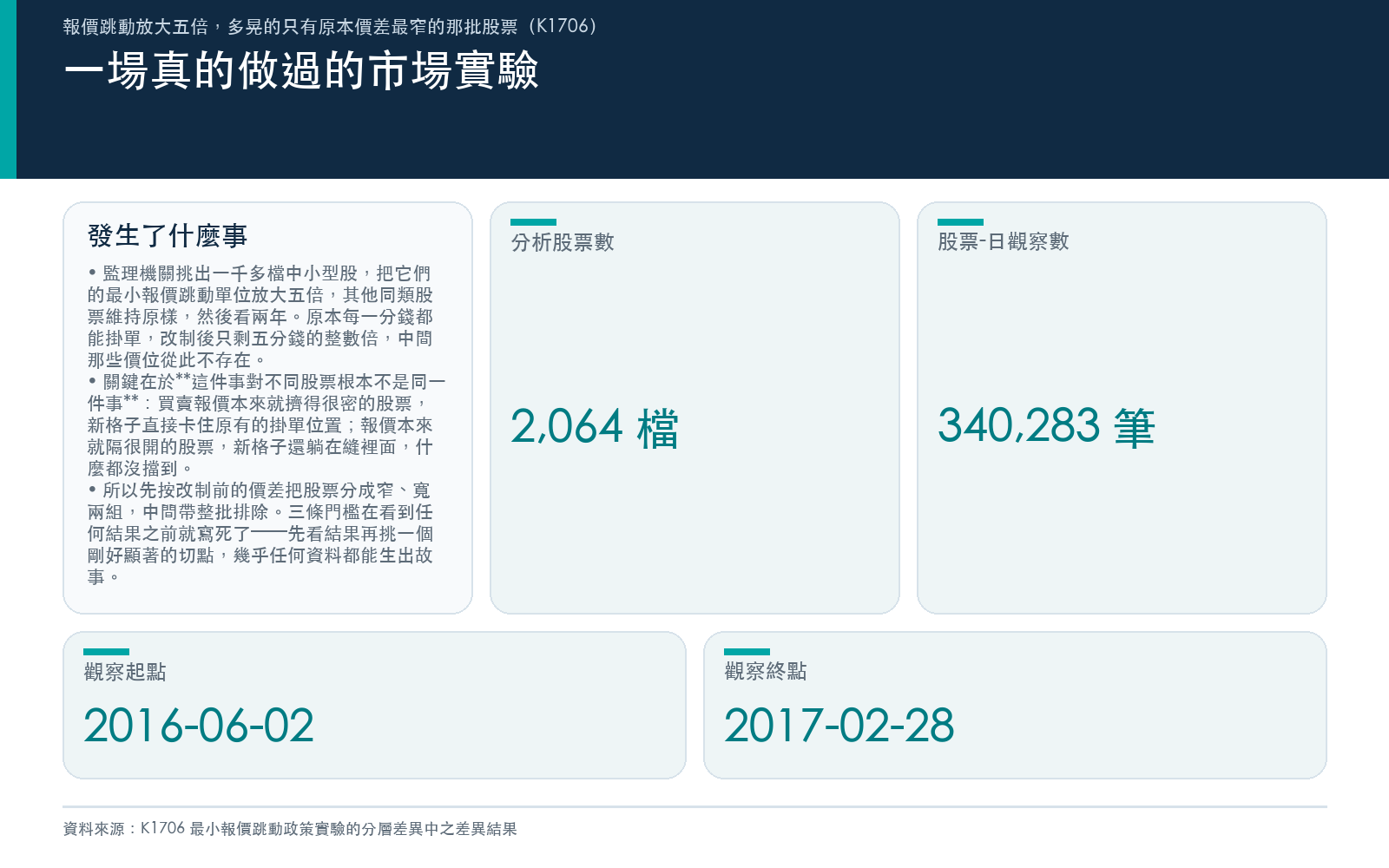The width and height of the screenshot is (1389, 868).
Task: Select the value 340,283 筆
Action: 1046,427
